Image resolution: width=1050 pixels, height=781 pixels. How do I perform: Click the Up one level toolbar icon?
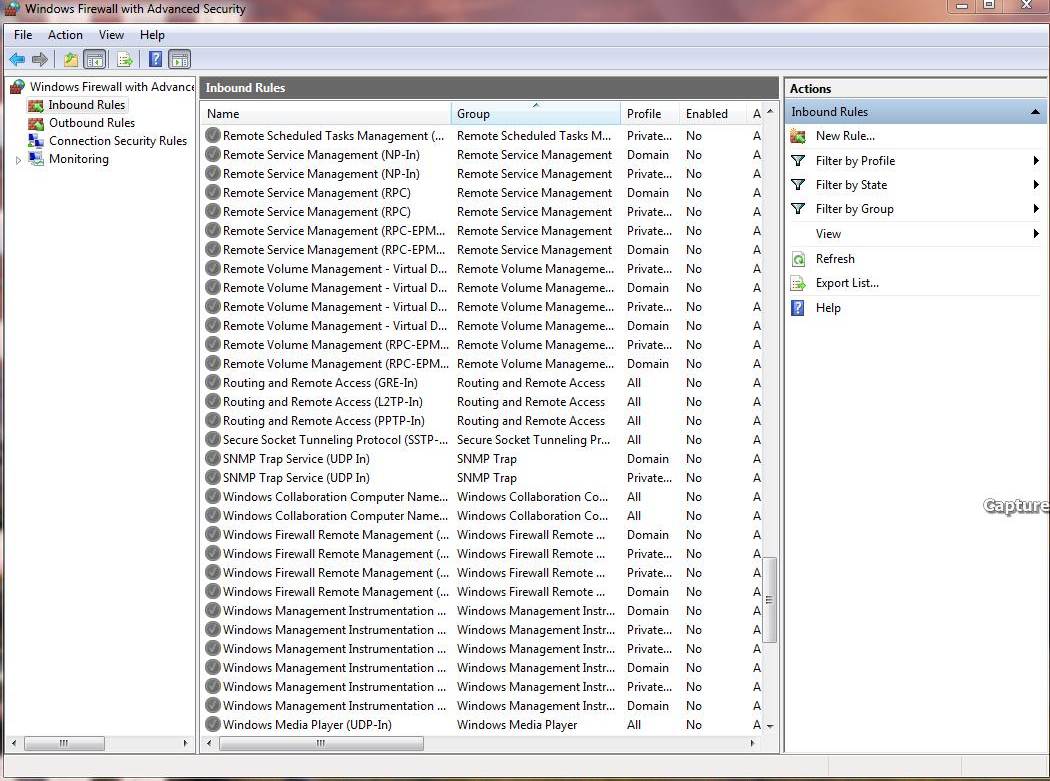pos(71,60)
